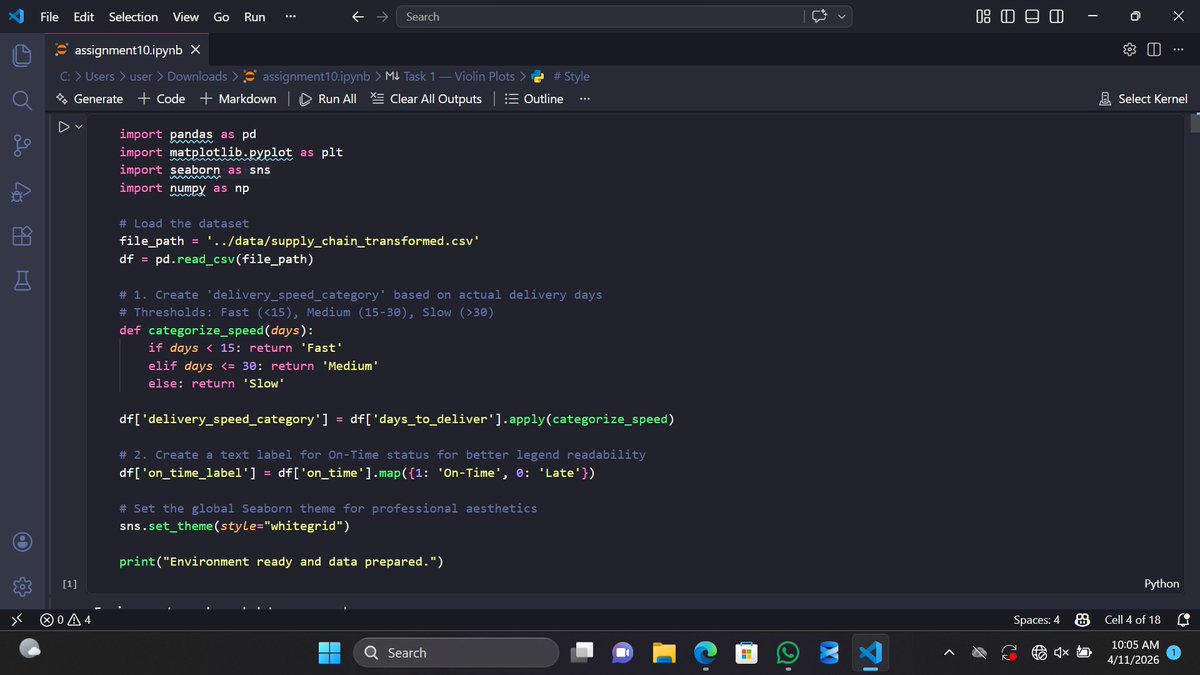Open the View menu

point(185,16)
